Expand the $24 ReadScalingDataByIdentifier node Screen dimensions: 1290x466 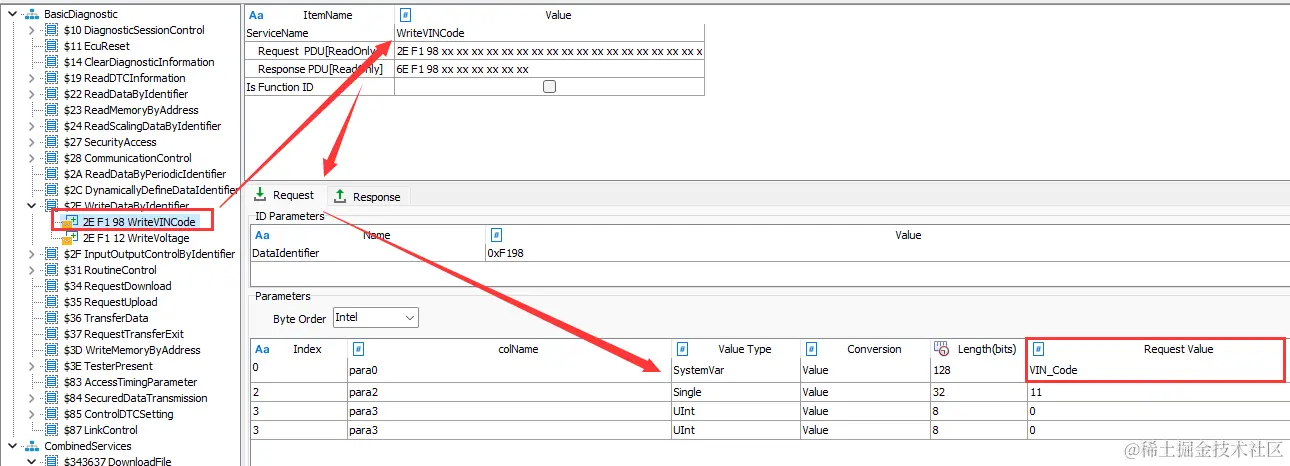32,126
